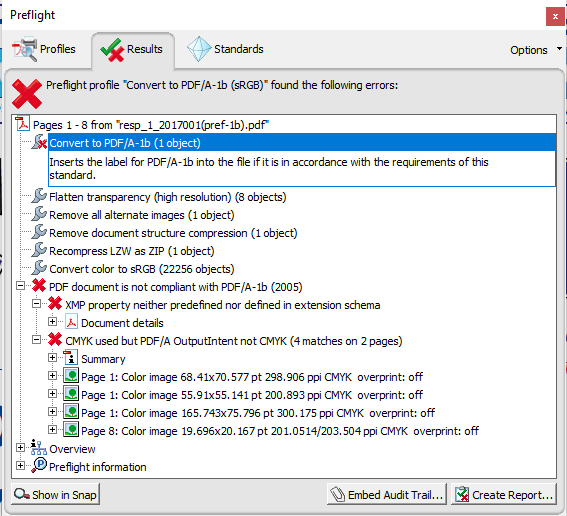The width and height of the screenshot is (567, 516).
Task: Expand the Summary node
Action: point(52,358)
